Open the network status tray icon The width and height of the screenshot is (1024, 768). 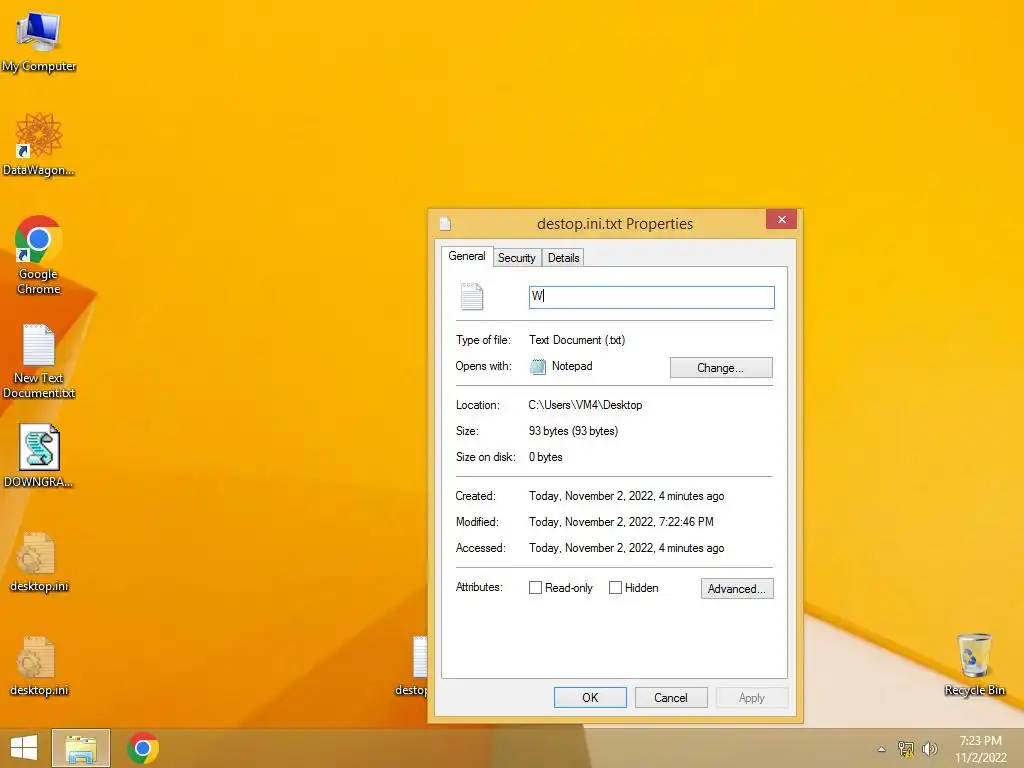(x=906, y=749)
